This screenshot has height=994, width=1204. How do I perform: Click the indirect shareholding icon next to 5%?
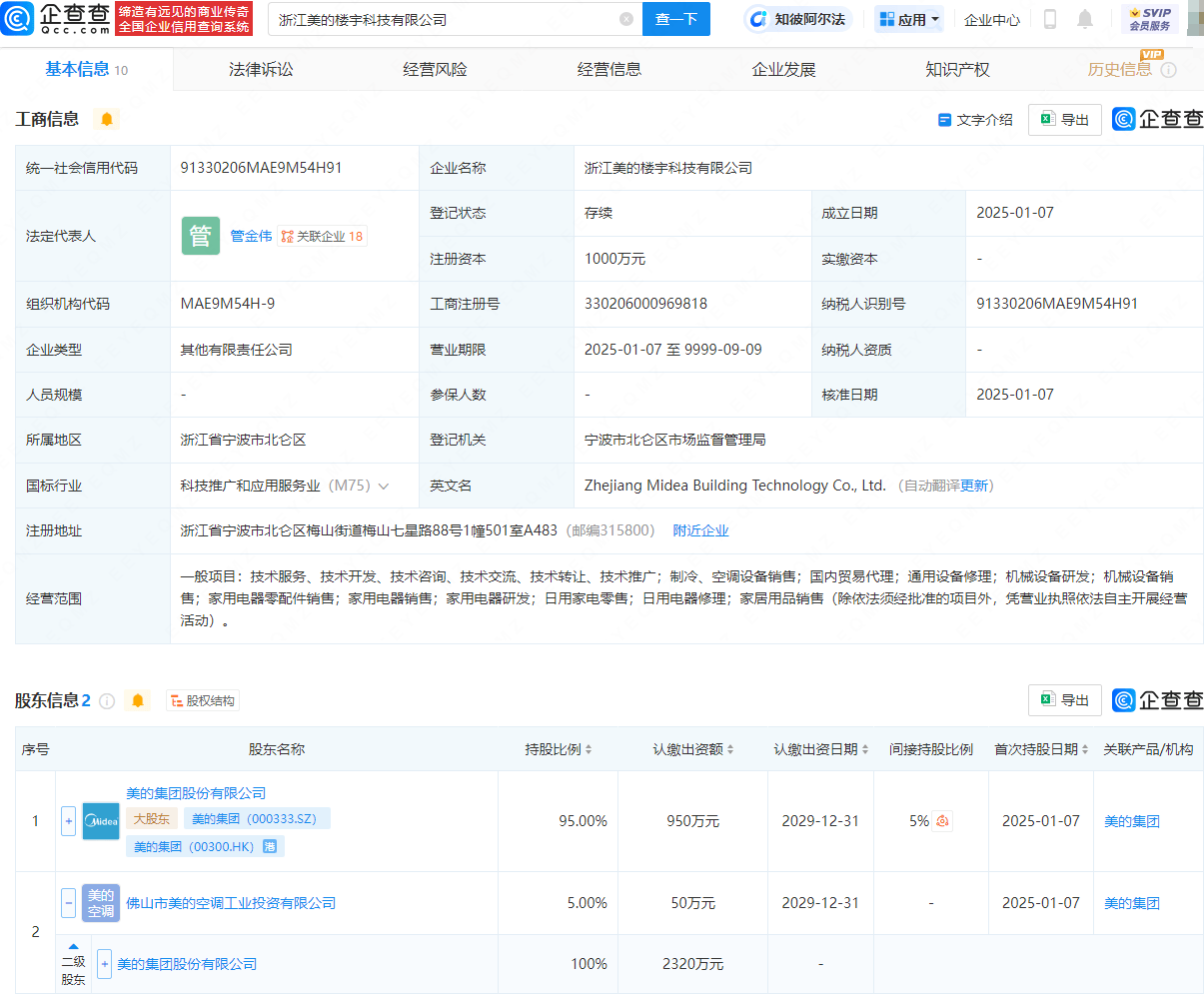[943, 821]
